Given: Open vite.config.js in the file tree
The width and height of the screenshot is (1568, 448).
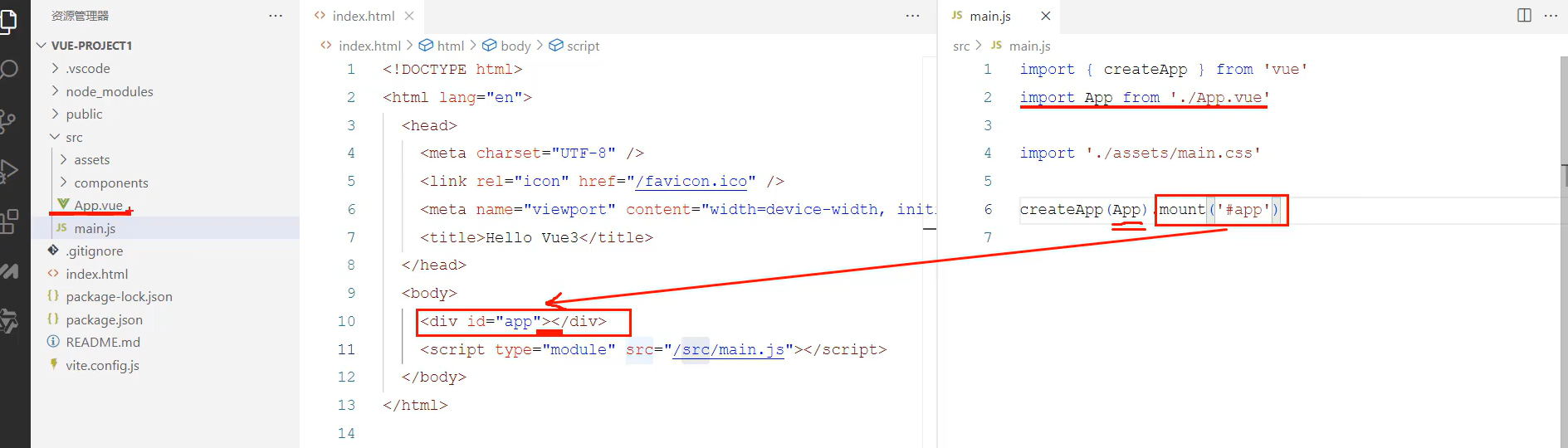Looking at the screenshot, I should pos(102,365).
